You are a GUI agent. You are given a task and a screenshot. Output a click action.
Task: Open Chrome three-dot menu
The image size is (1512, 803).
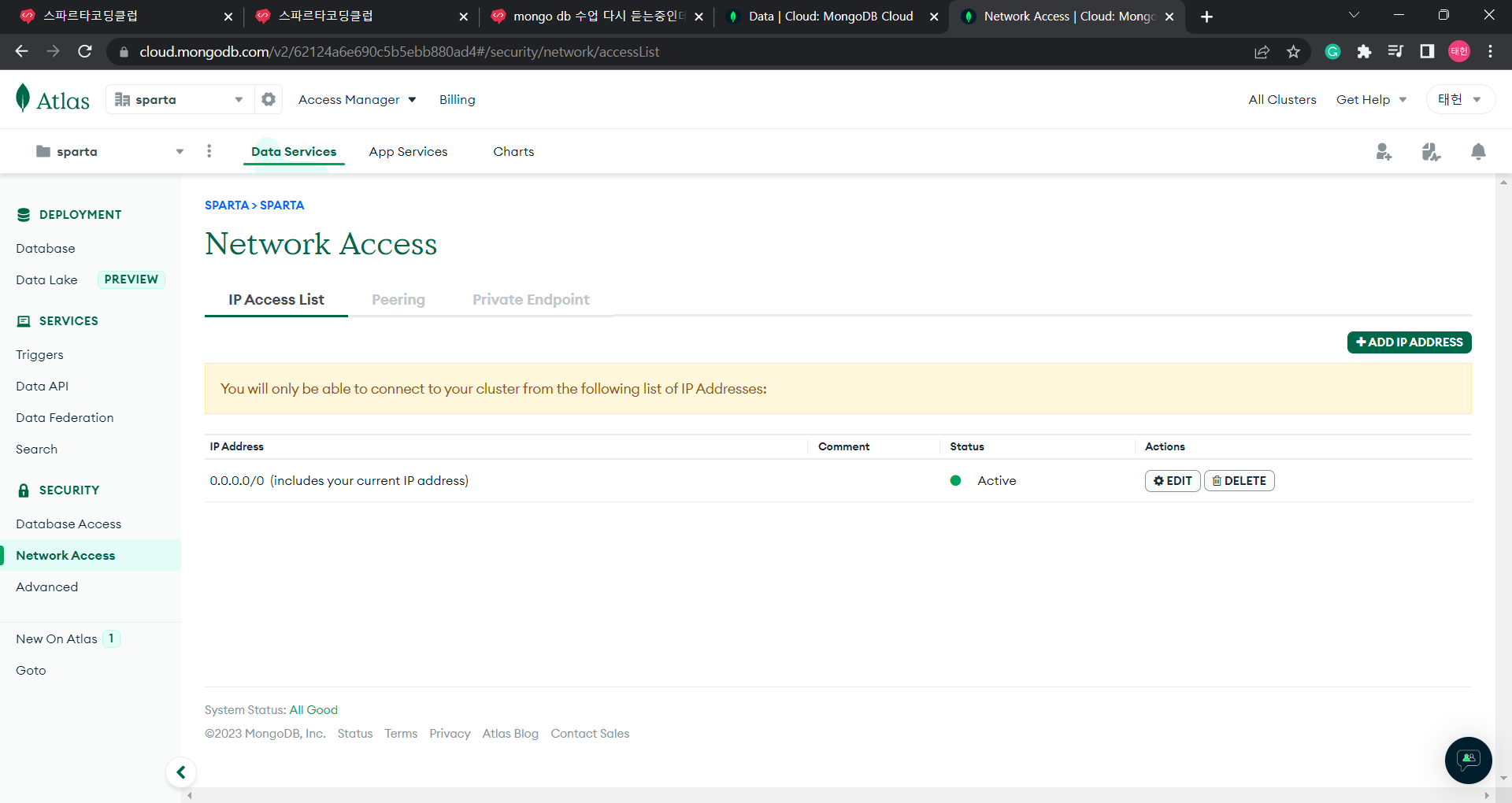point(1490,51)
